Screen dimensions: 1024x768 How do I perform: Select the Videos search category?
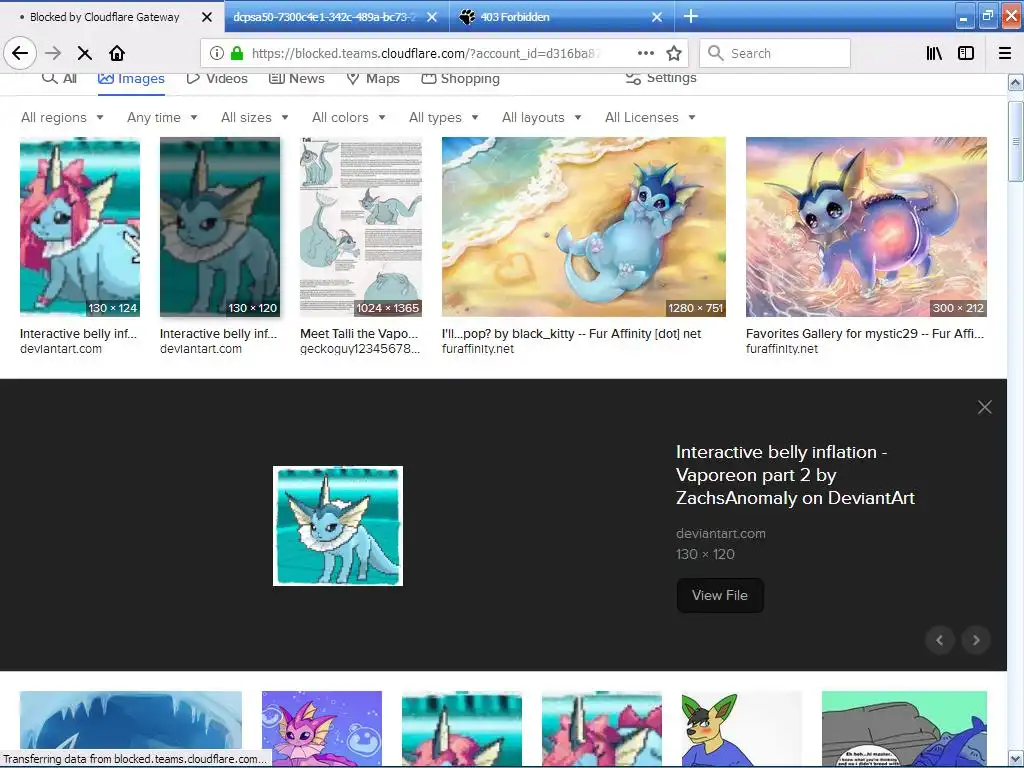coord(217,78)
